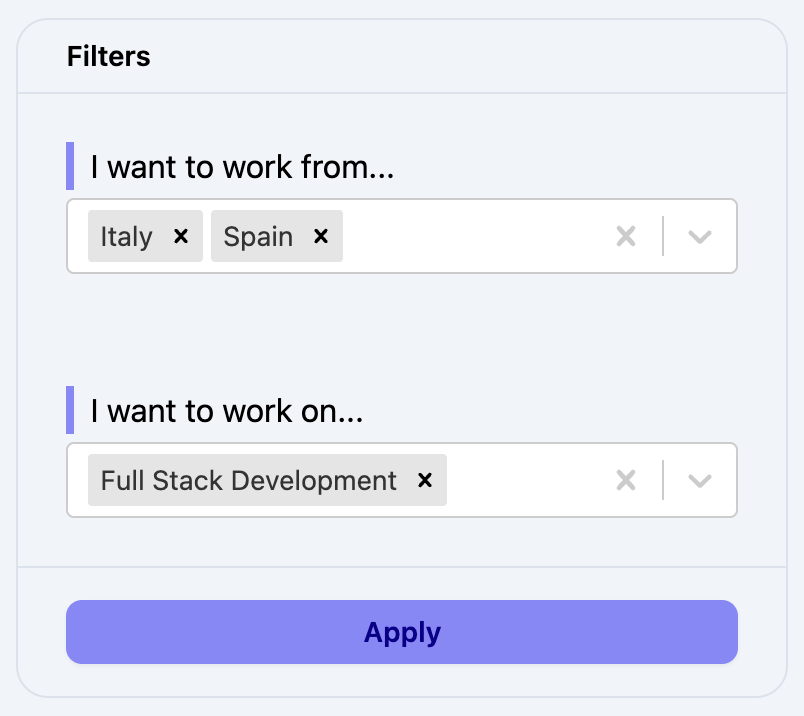Click the purple bar beside work-from label
Viewport: 804px width, 716px height.
[70, 166]
